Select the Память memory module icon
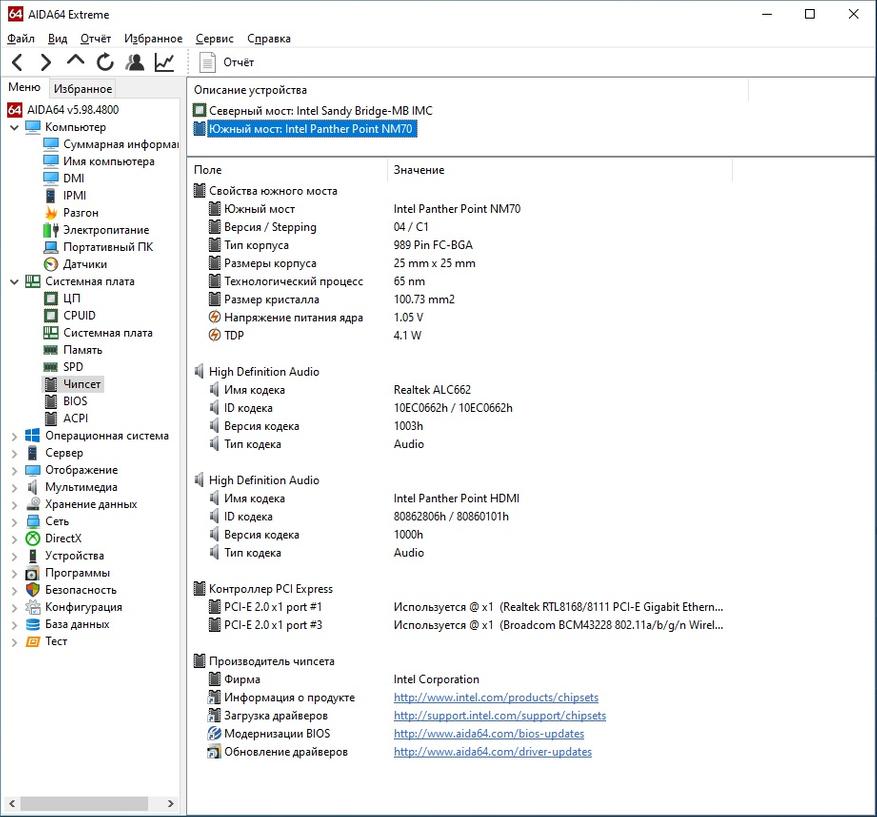Screen dimensions: 877x817 [51, 350]
